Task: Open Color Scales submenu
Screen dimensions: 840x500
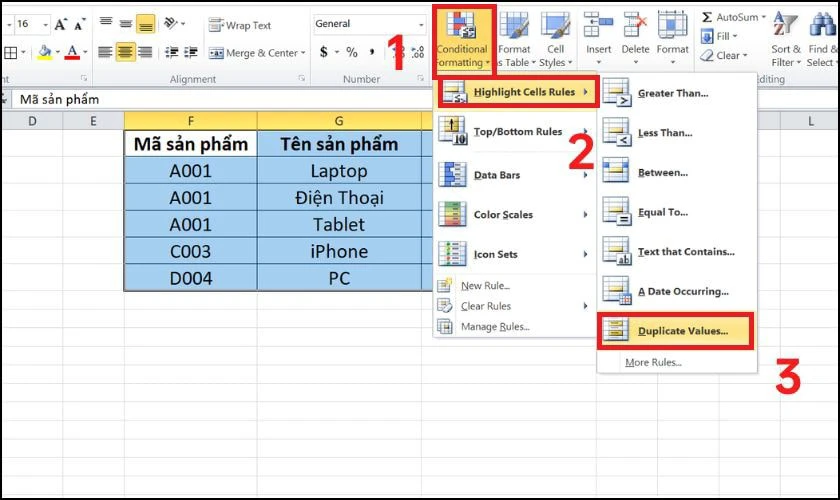Action: [x=515, y=214]
